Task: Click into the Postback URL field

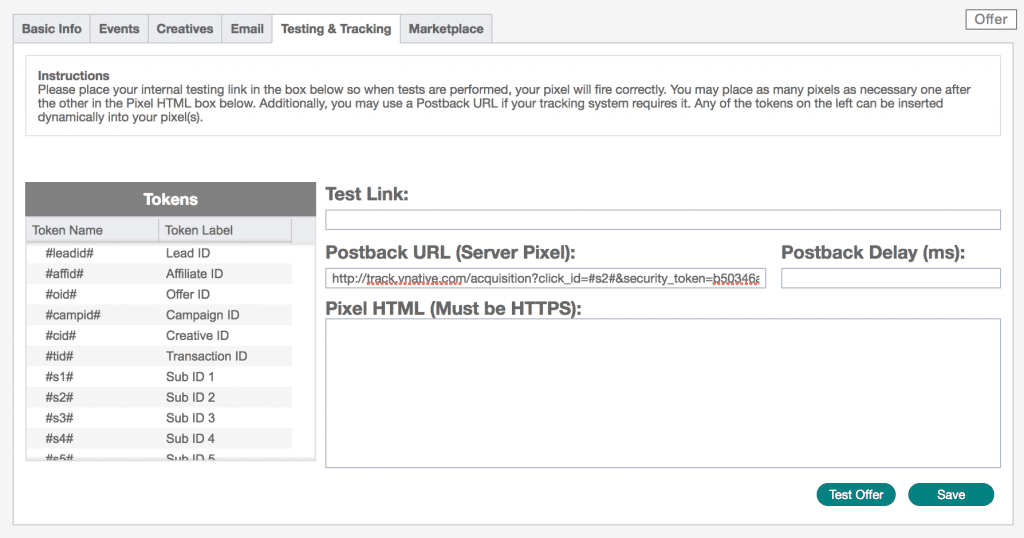Action: coord(545,279)
